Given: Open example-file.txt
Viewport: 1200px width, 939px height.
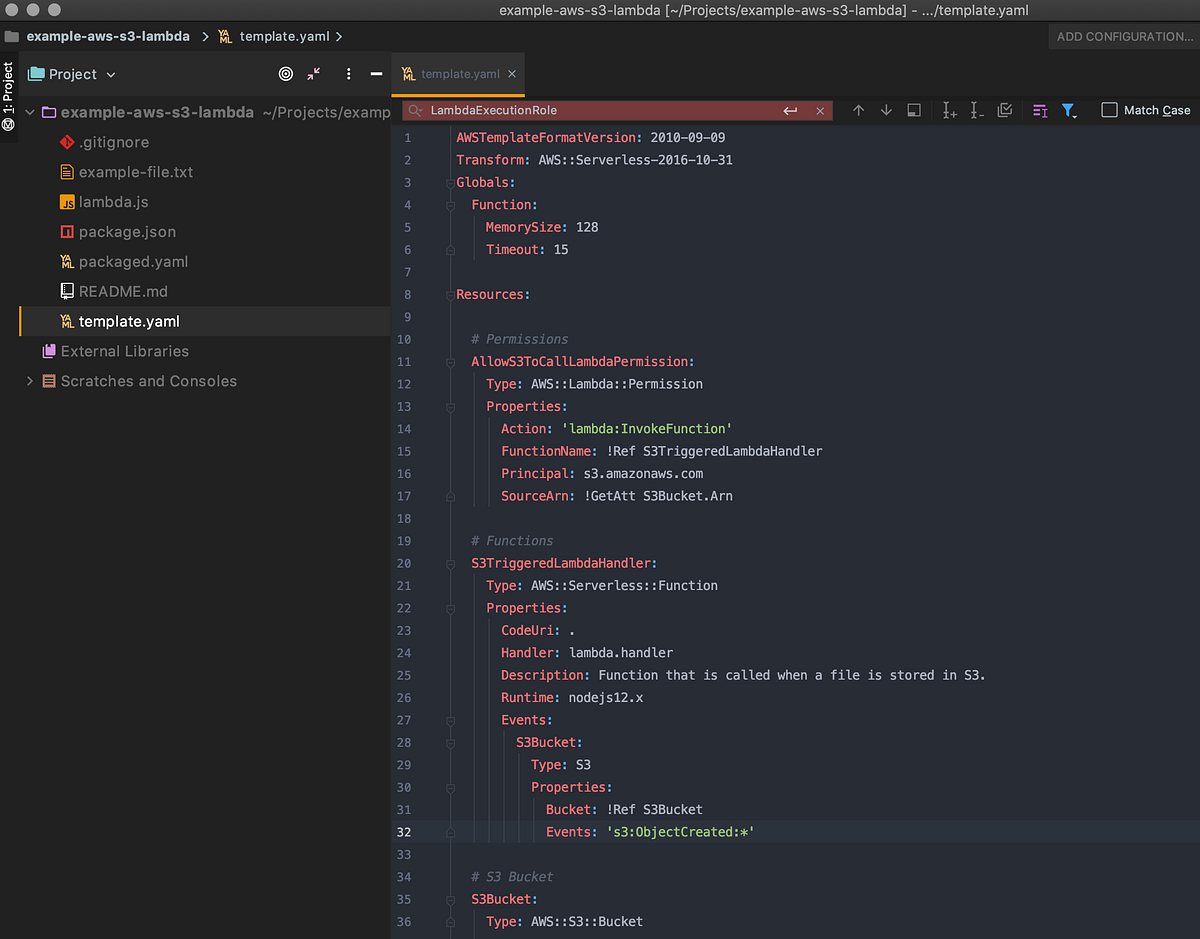Looking at the screenshot, I should pyautogui.click(x=136, y=172).
